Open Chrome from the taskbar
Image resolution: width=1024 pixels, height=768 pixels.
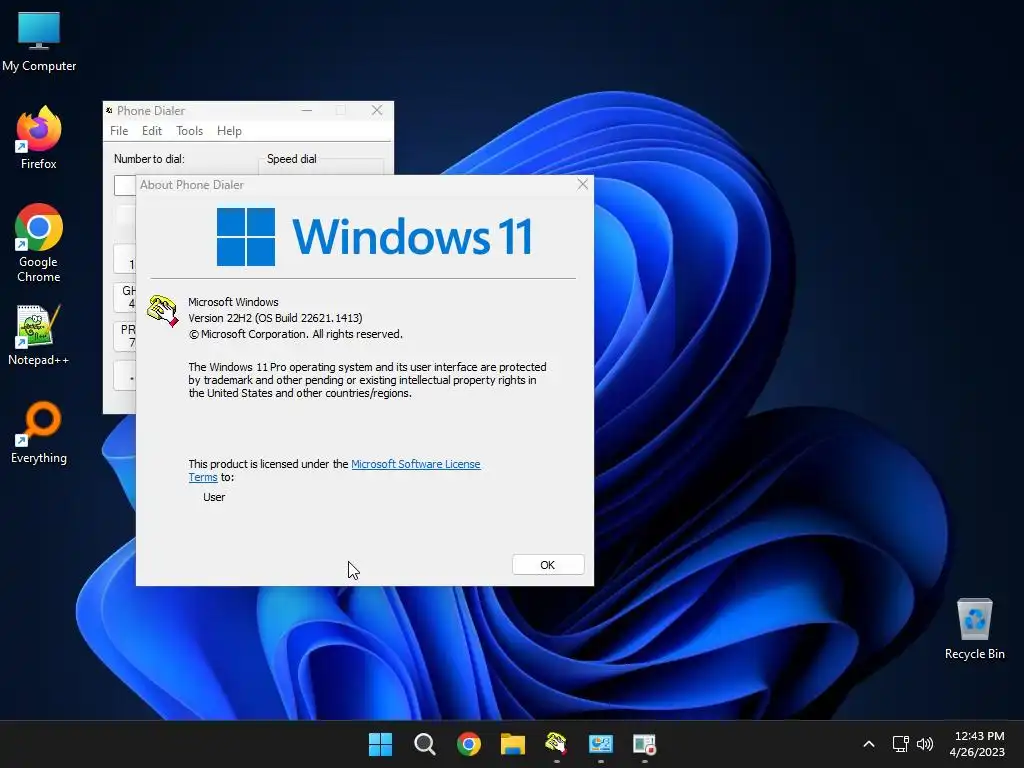coord(468,744)
